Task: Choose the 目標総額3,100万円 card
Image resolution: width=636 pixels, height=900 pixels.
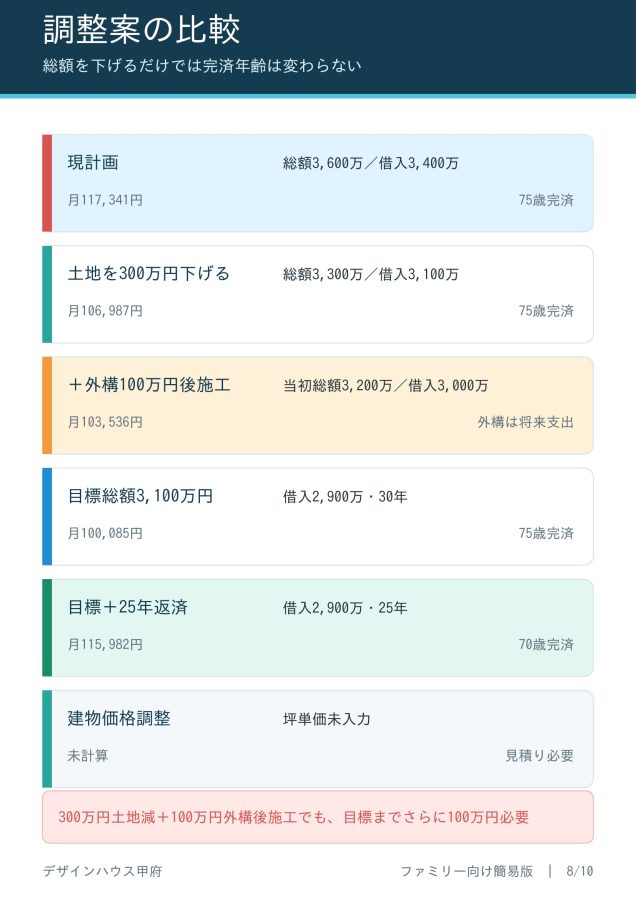Action: pos(317,517)
